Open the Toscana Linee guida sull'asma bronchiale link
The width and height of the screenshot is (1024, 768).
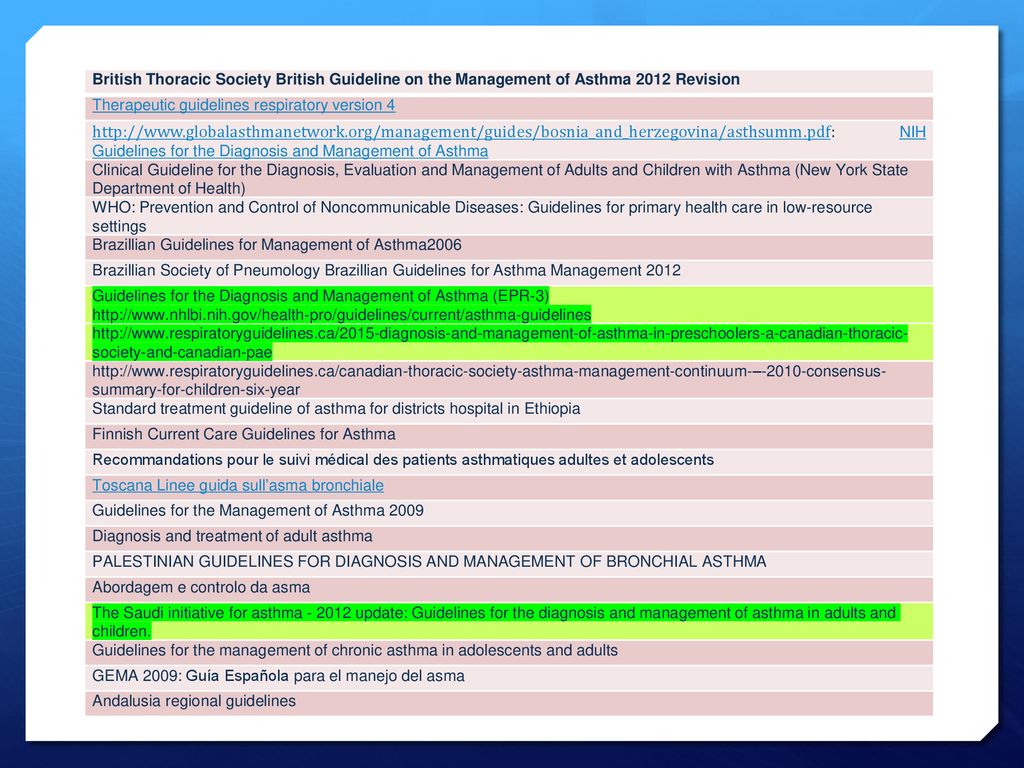point(238,485)
